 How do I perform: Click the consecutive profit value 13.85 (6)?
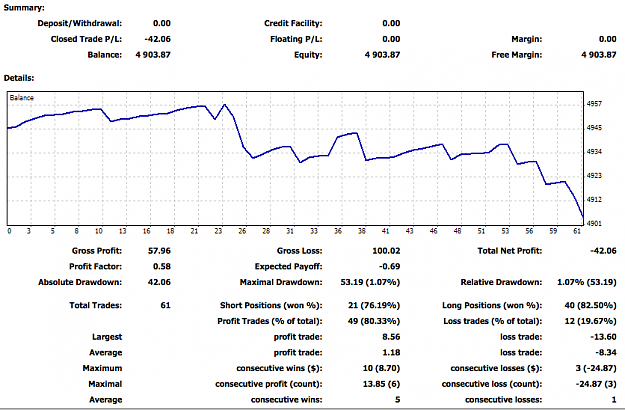click(380, 384)
